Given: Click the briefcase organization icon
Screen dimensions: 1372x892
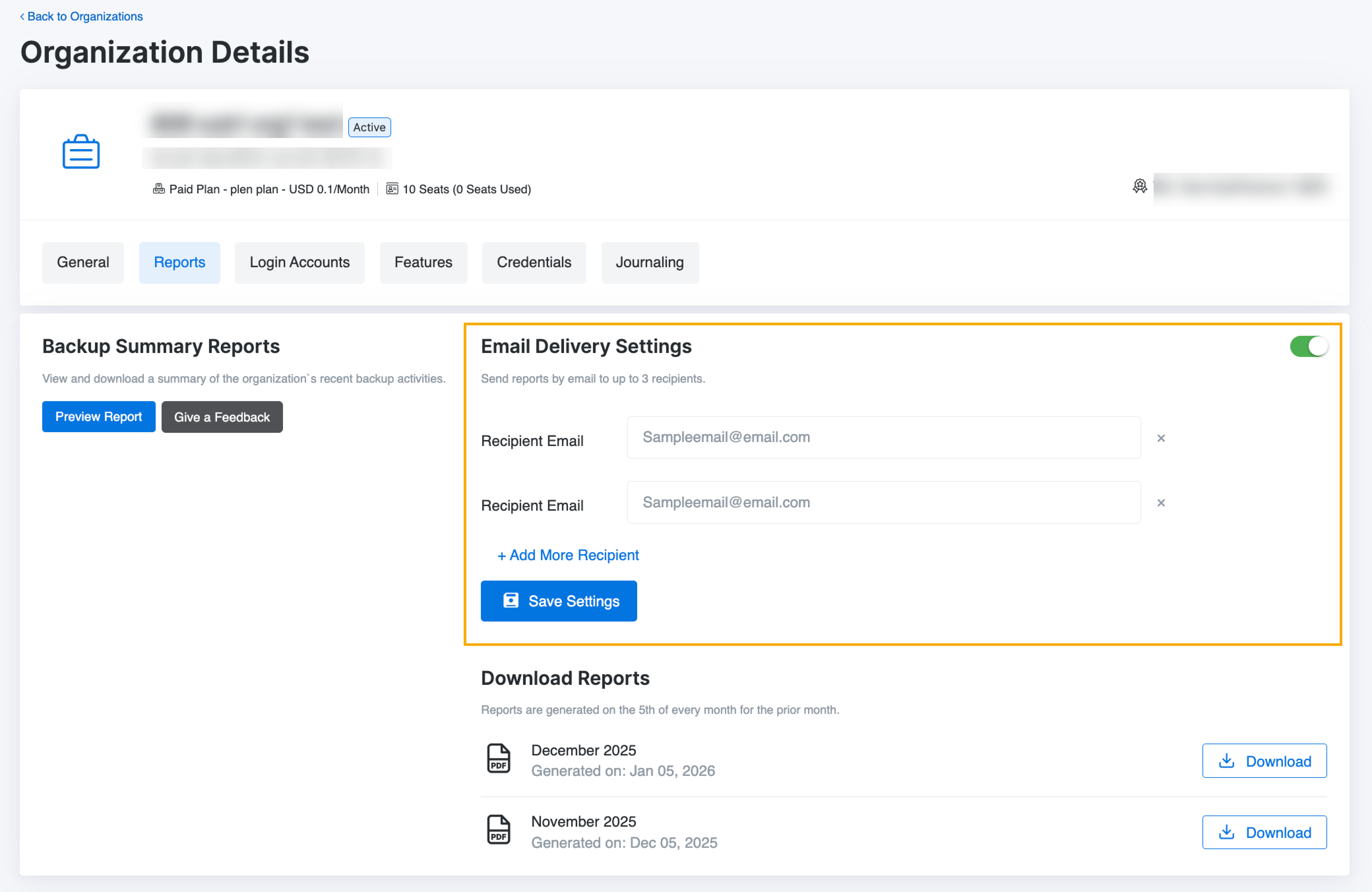Looking at the screenshot, I should 81,152.
